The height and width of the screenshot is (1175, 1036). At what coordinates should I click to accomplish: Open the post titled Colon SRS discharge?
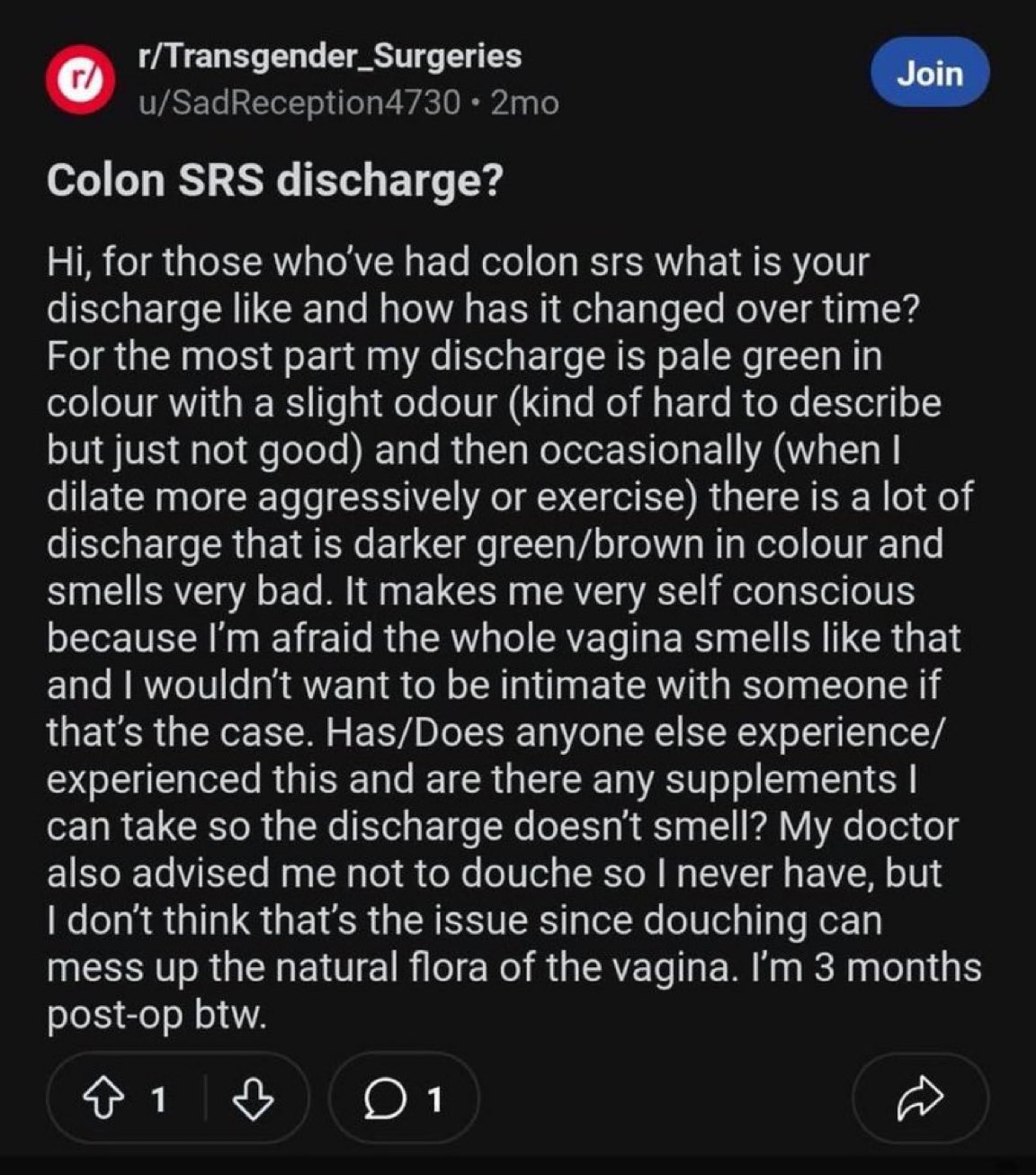pyautogui.click(x=273, y=180)
